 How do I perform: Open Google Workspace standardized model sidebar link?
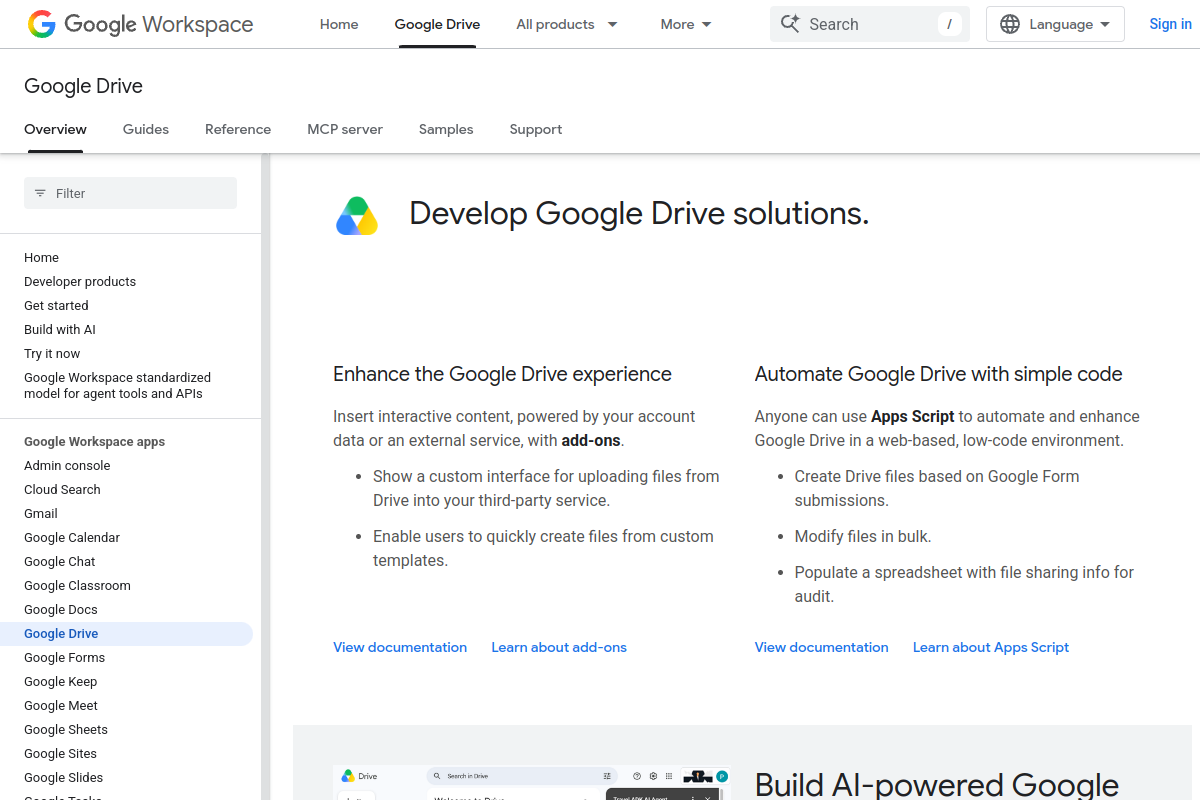tap(117, 385)
